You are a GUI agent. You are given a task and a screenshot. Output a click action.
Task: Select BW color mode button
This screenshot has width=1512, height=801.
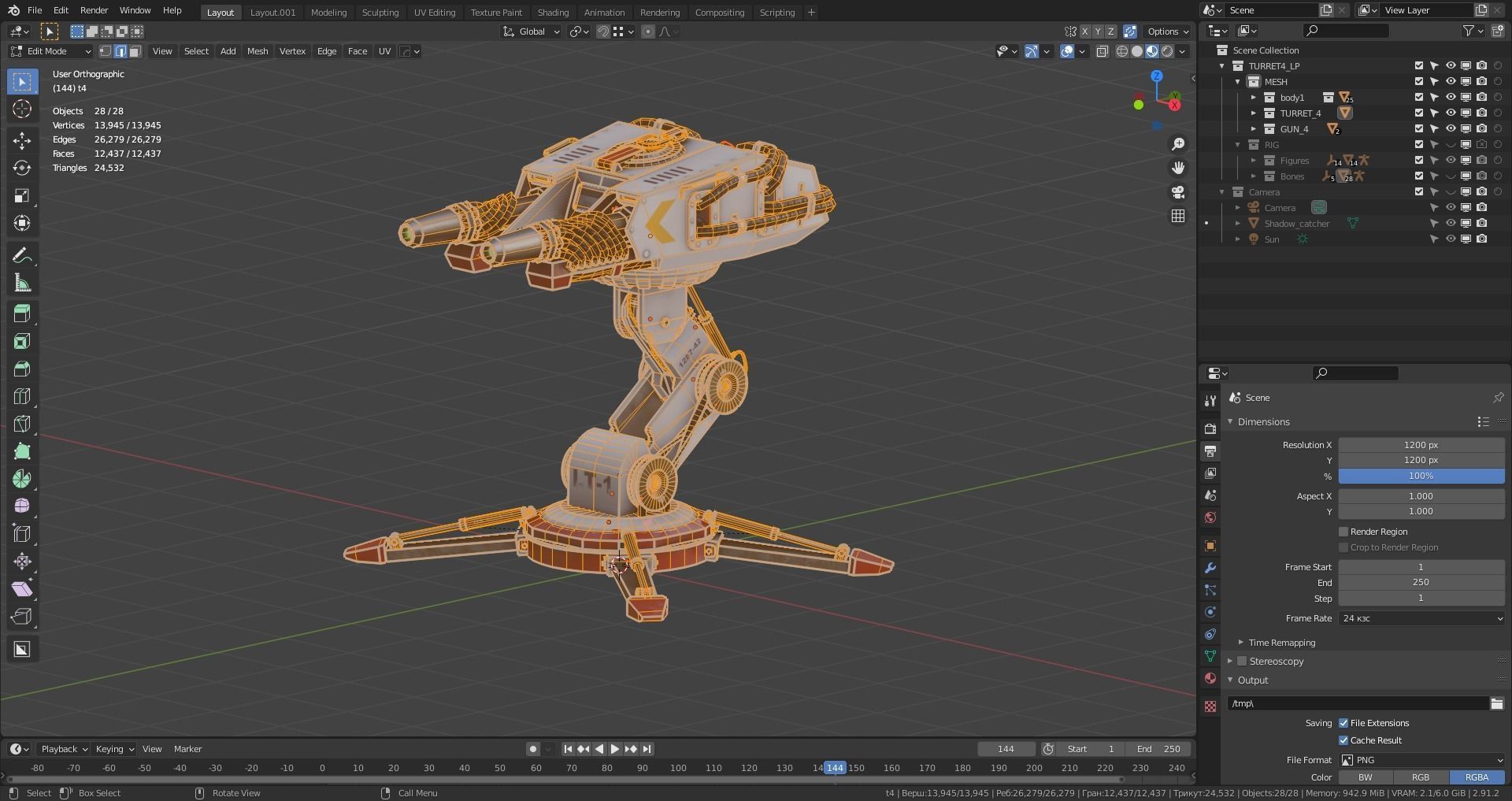1366,777
